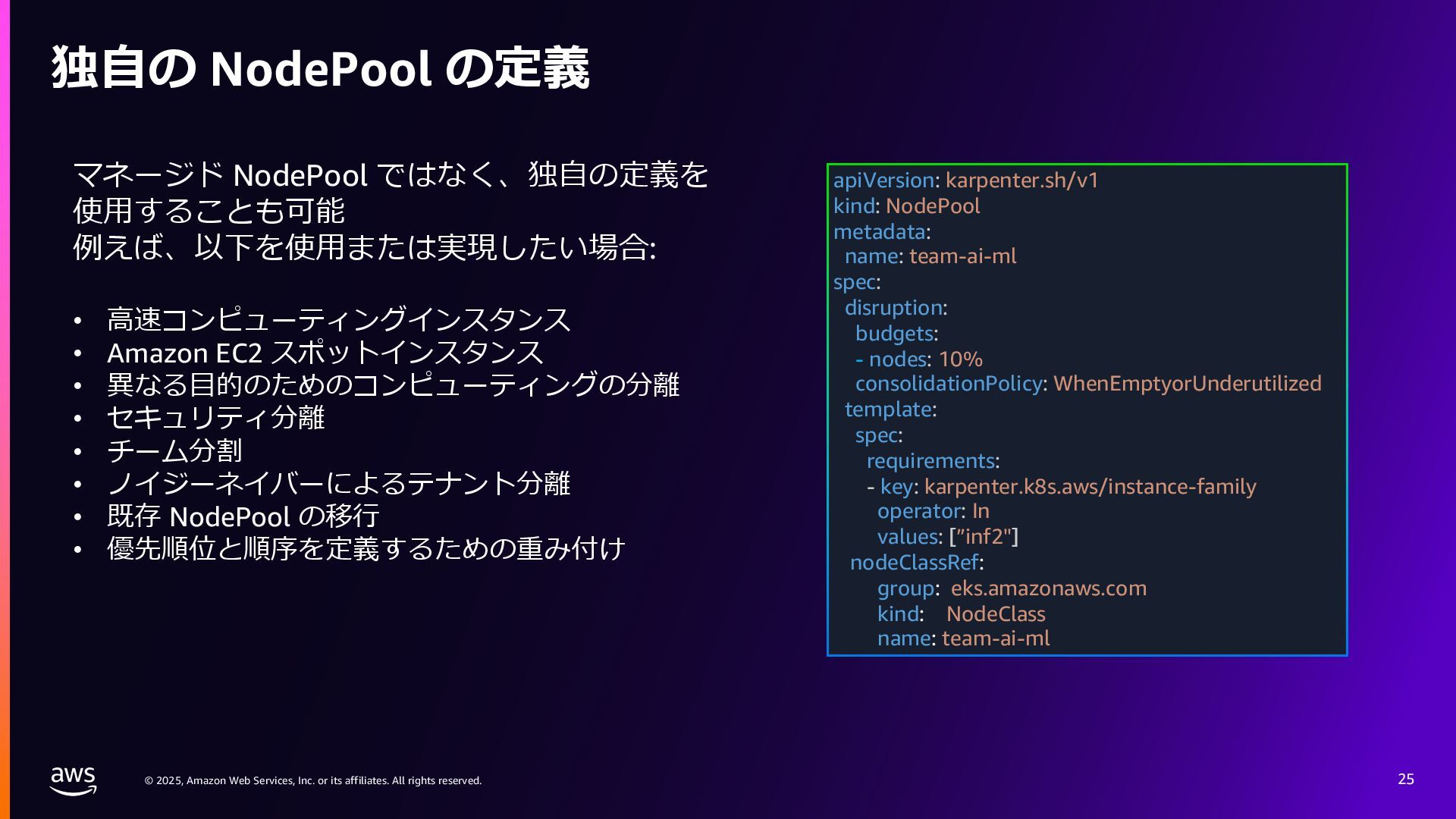This screenshot has height=819, width=1456.
Task: Click the page number 25
Action: 1405,780
